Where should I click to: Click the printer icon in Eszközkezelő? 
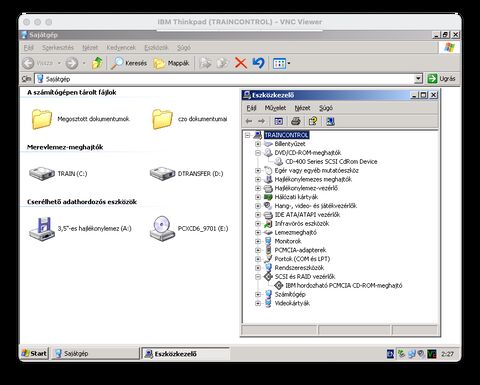[296, 121]
